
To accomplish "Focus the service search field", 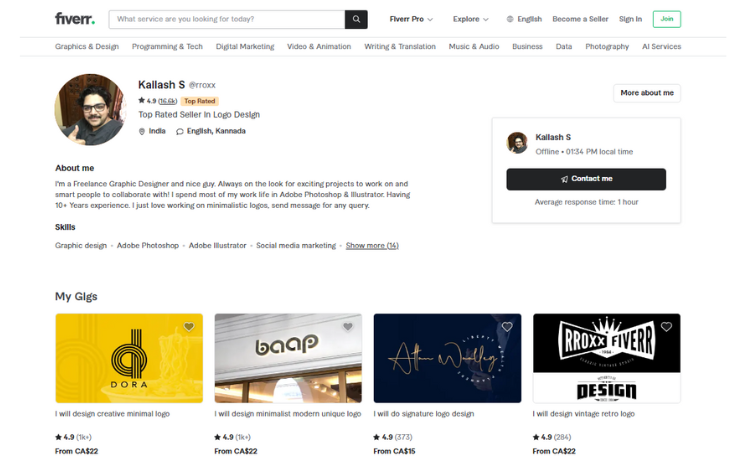I will pyautogui.click(x=227, y=20).
